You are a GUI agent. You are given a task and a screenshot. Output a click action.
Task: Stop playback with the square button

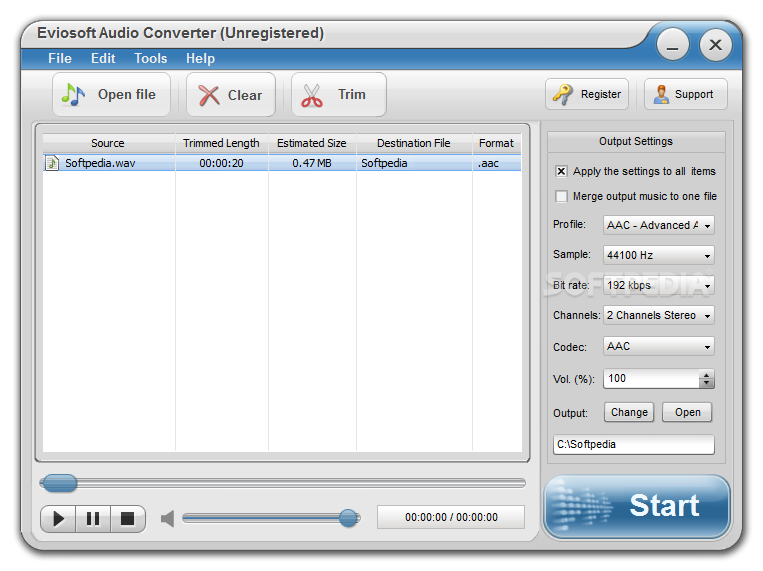click(x=127, y=519)
